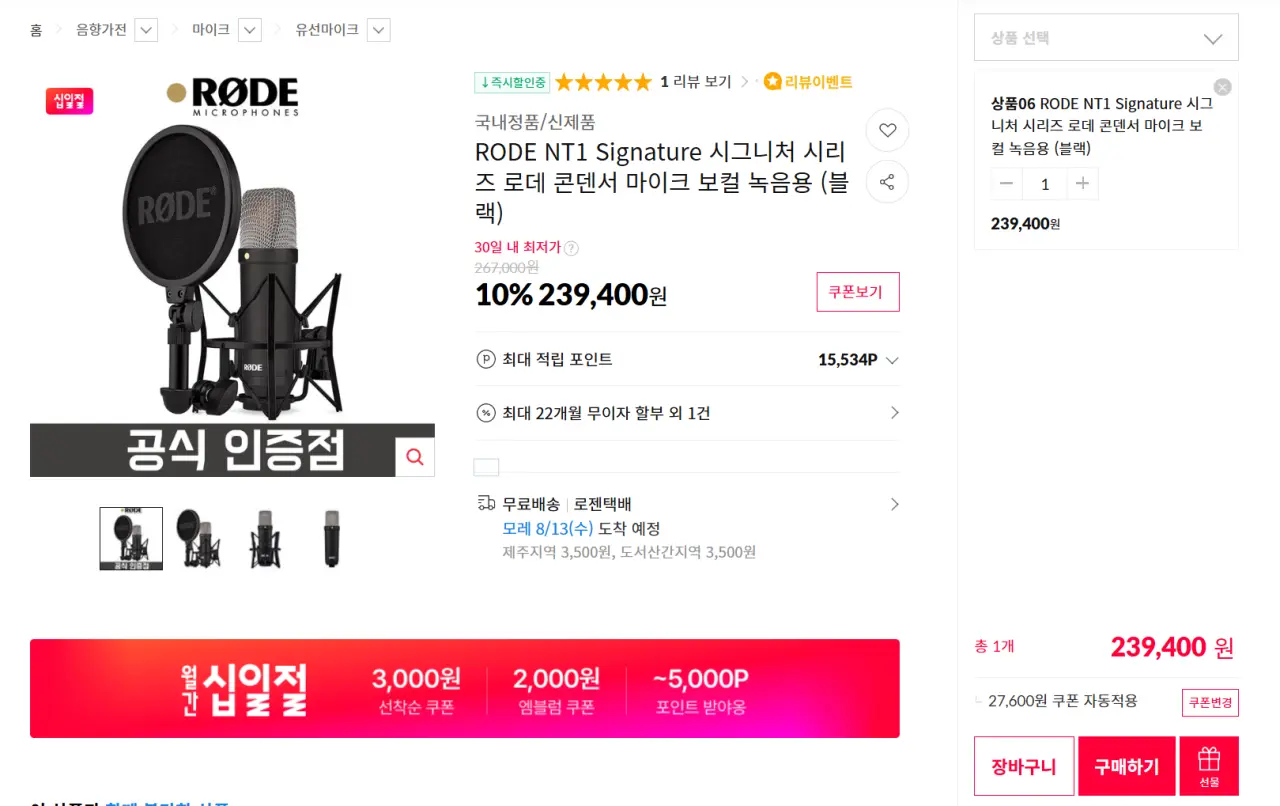The width and height of the screenshot is (1280, 806).
Task: Click the question mark near 30일 내 최저가
Action: (571, 248)
